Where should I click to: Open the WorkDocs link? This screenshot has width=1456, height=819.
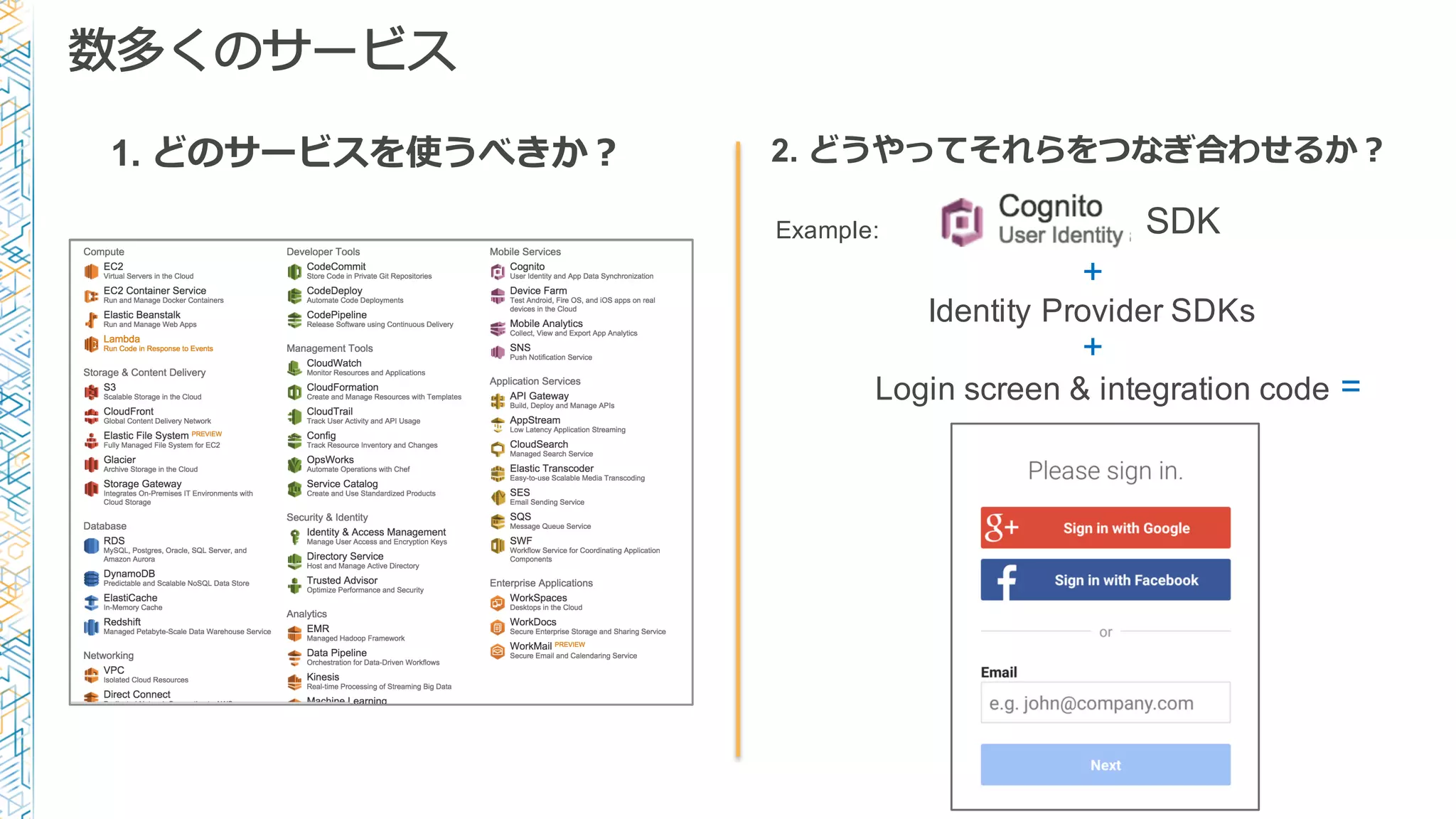[532, 622]
